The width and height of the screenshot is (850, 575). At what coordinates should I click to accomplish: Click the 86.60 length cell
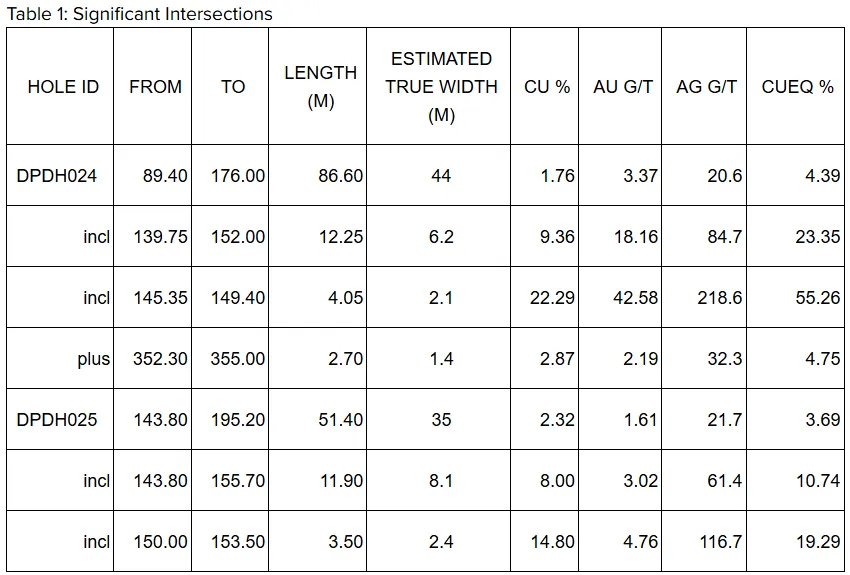click(x=340, y=176)
